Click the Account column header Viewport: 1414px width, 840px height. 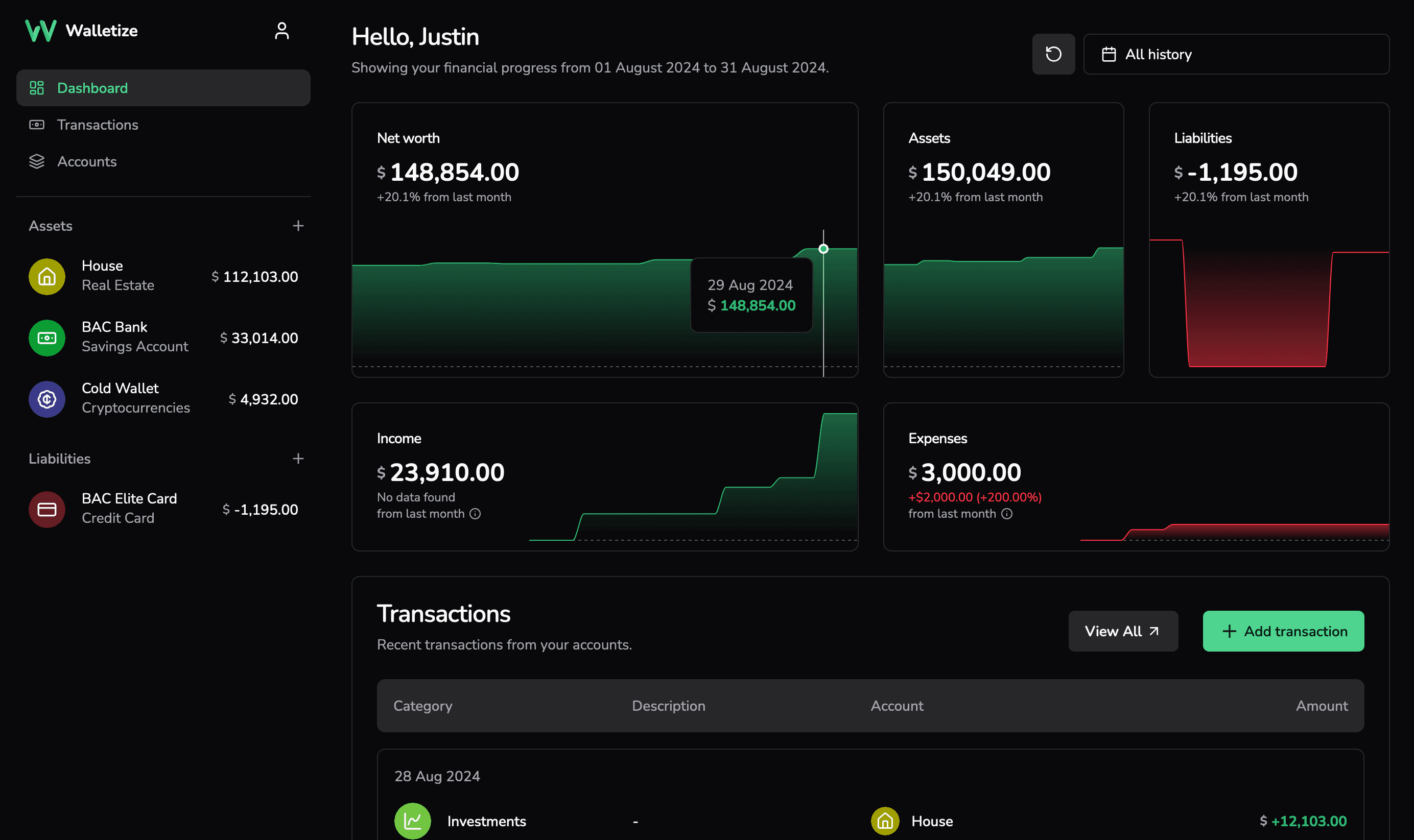pyautogui.click(x=897, y=706)
